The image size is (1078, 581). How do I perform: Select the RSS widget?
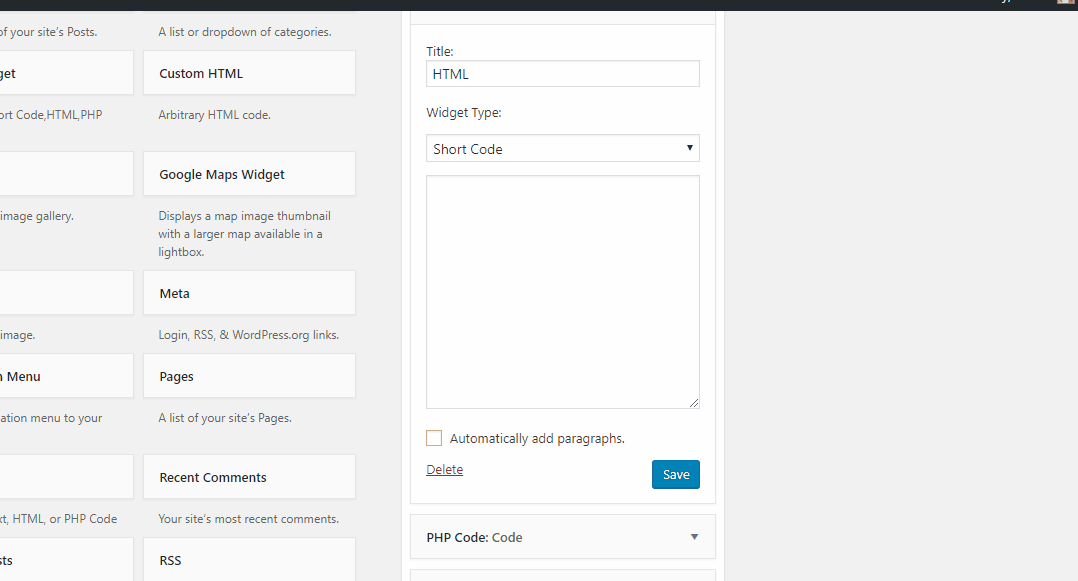(x=249, y=560)
